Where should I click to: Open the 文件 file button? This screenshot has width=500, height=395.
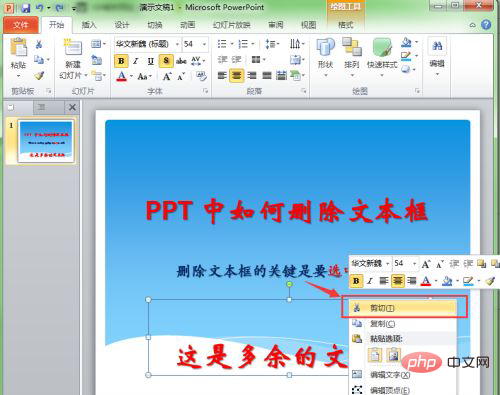21,25
